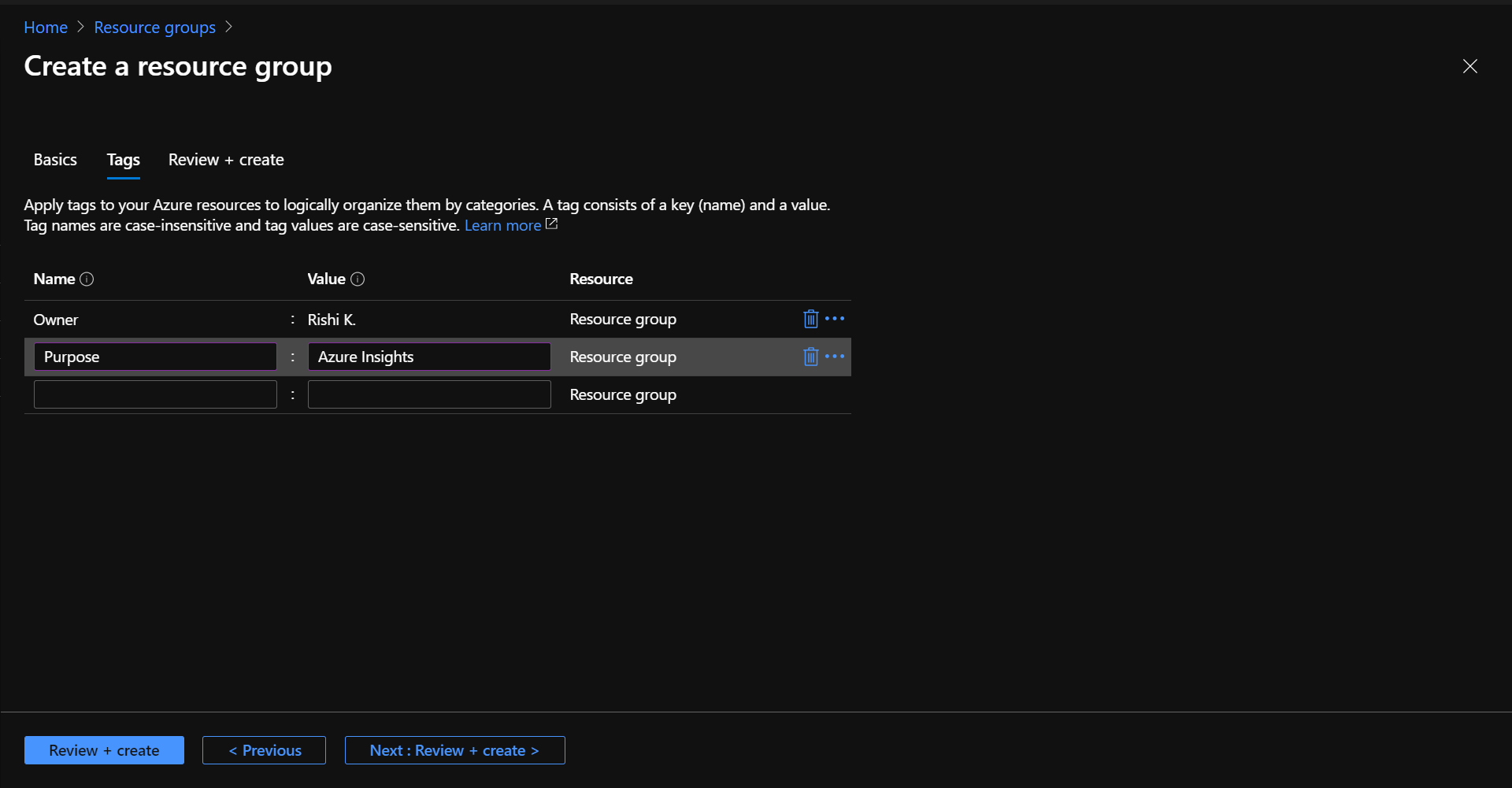1512x788 pixels.
Task: Click the empty tag value field
Action: tap(429, 394)
